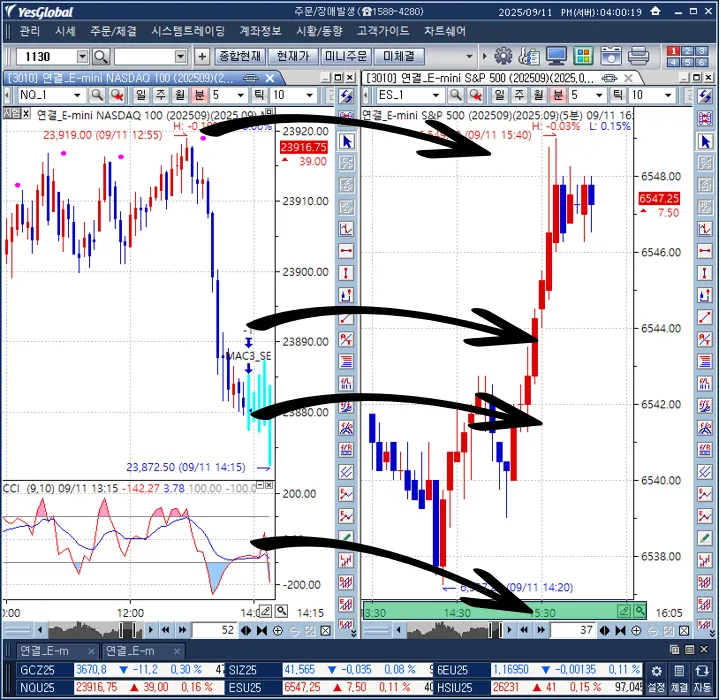Click red-marked search icon in NQ_1 chart
The width and height of the screenshot is (721, 700).
click(117, 95)
